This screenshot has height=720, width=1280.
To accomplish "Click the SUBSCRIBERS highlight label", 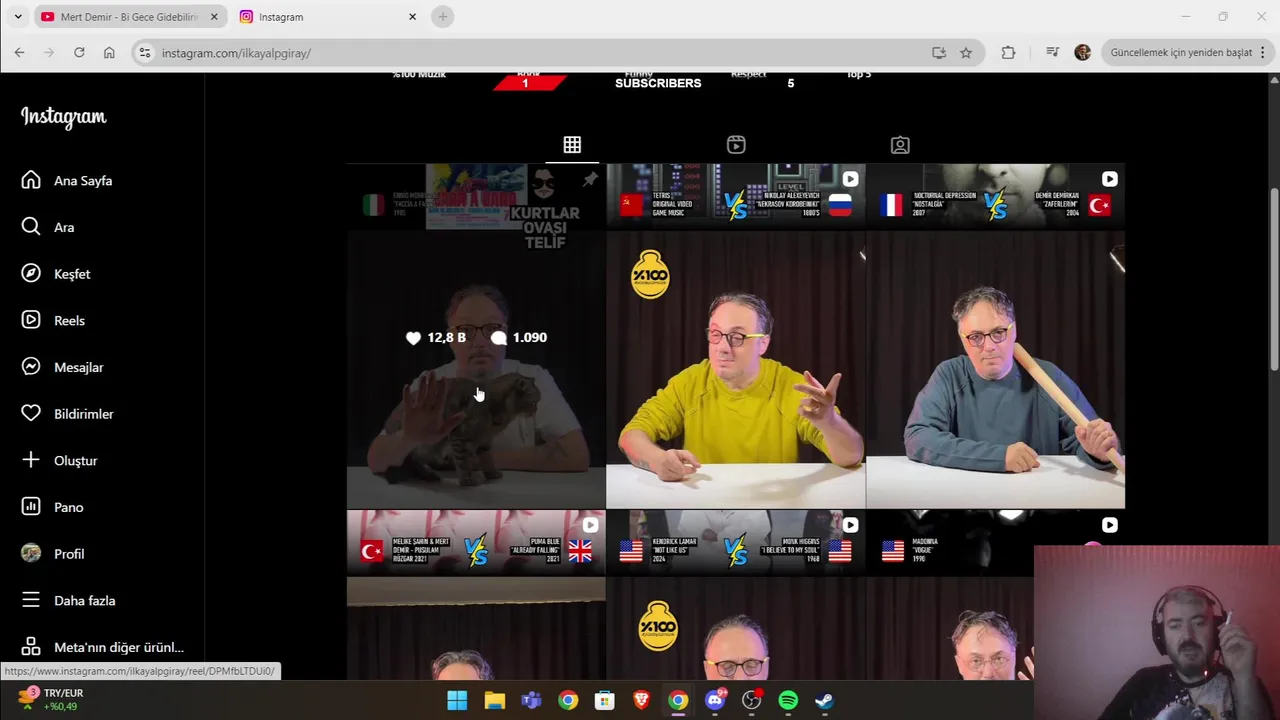I will 658,83.
